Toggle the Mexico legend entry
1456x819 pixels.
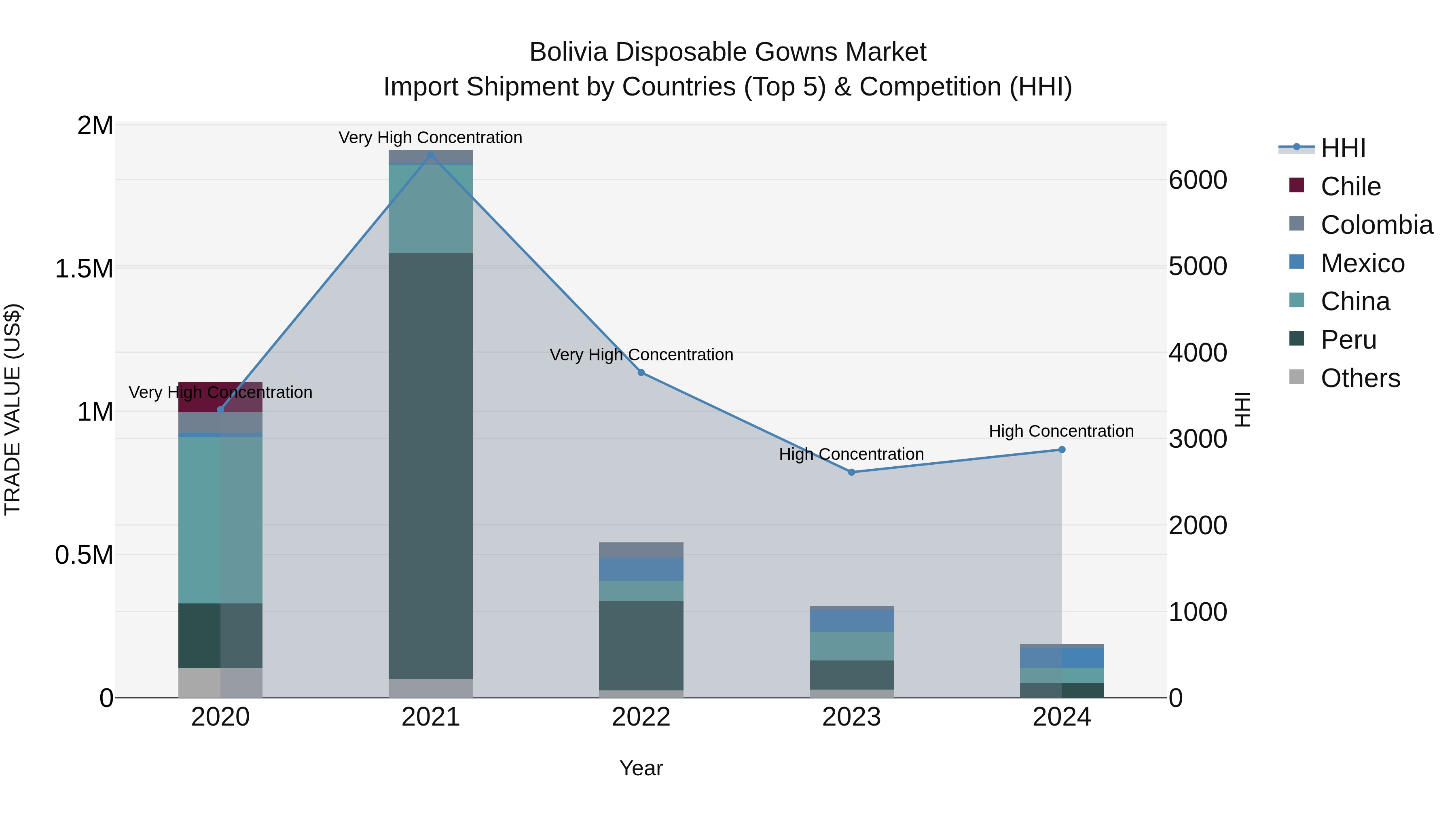click(x=1346, y=263)
